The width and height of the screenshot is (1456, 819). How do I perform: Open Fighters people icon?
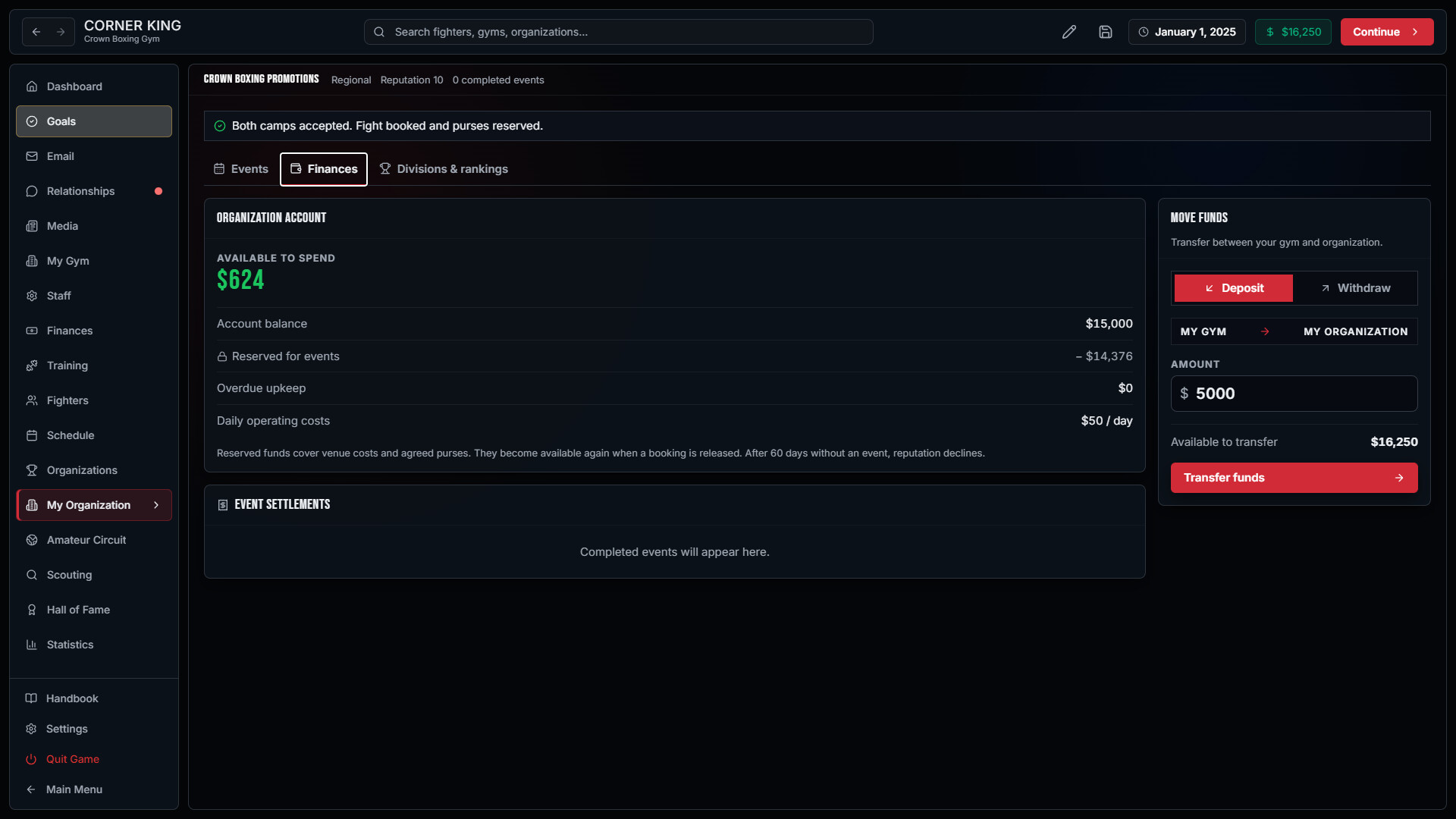tap(32, 400)
